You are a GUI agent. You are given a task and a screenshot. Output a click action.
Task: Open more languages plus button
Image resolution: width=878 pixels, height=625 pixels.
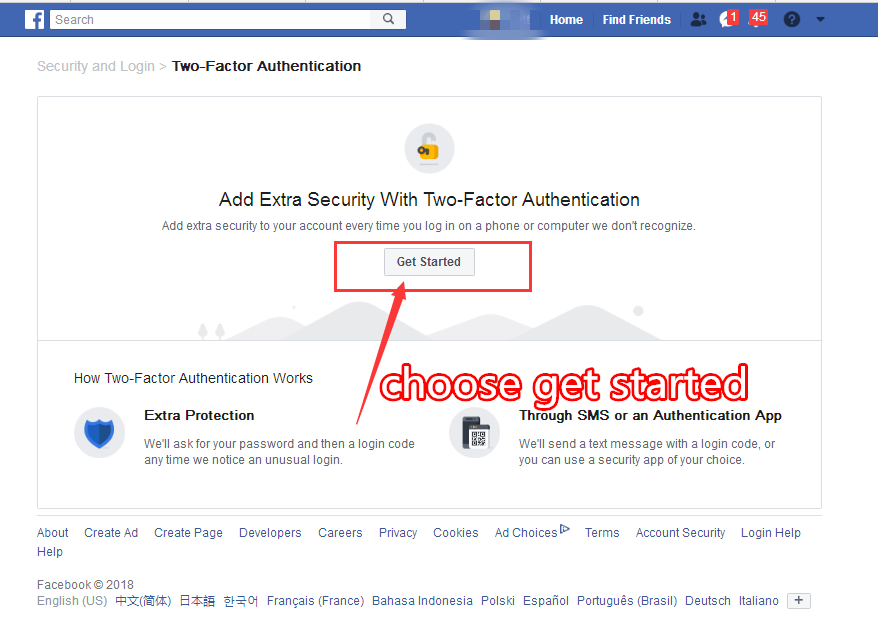coord(798,600)
